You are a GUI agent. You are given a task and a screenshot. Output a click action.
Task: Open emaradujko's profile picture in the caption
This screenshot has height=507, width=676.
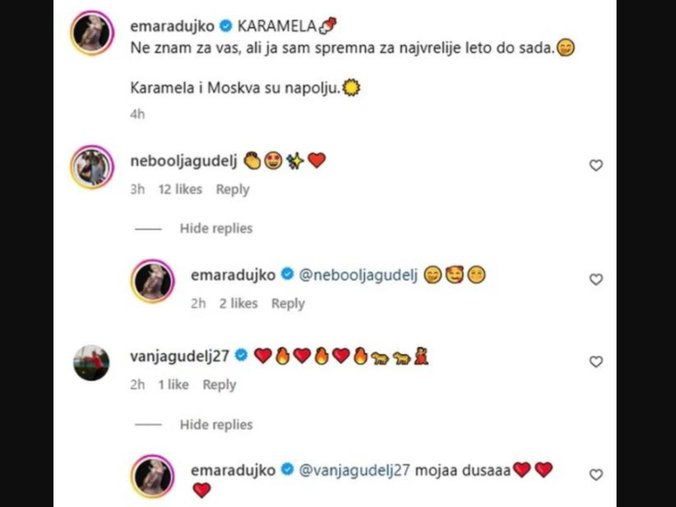coord(92,33)
